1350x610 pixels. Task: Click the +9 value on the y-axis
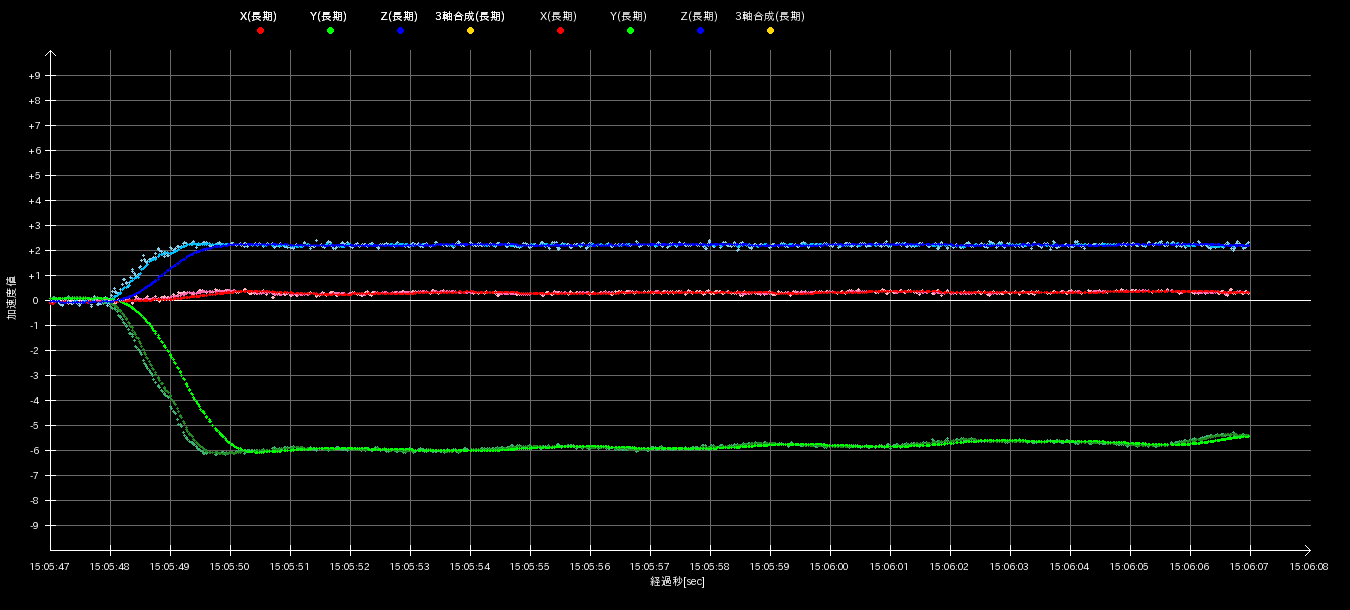tap(34, 76)
